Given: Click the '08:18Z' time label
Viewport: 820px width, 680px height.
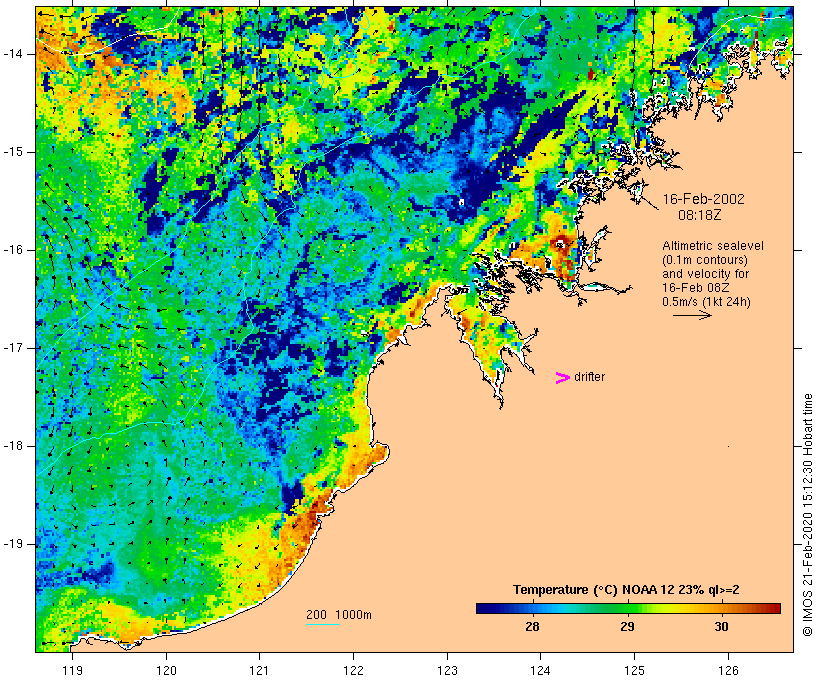Looking at the screenshot, I should click(x=700, y=215).
